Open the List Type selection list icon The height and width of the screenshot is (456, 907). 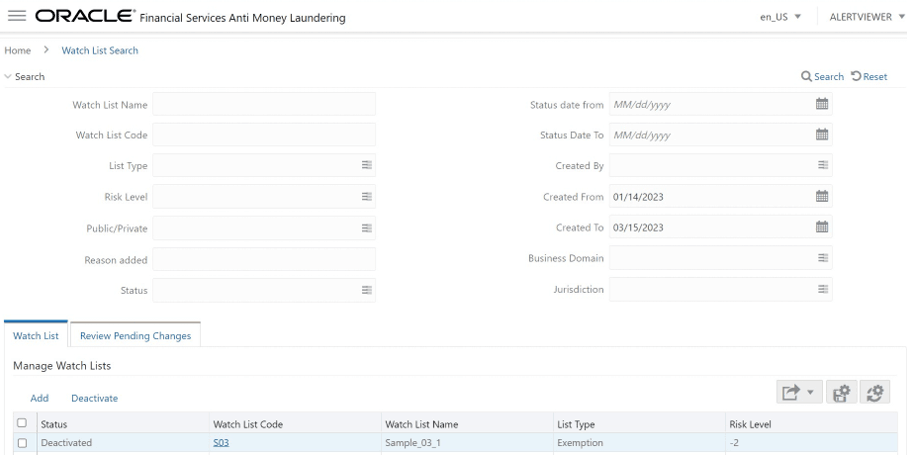[367, 166]
